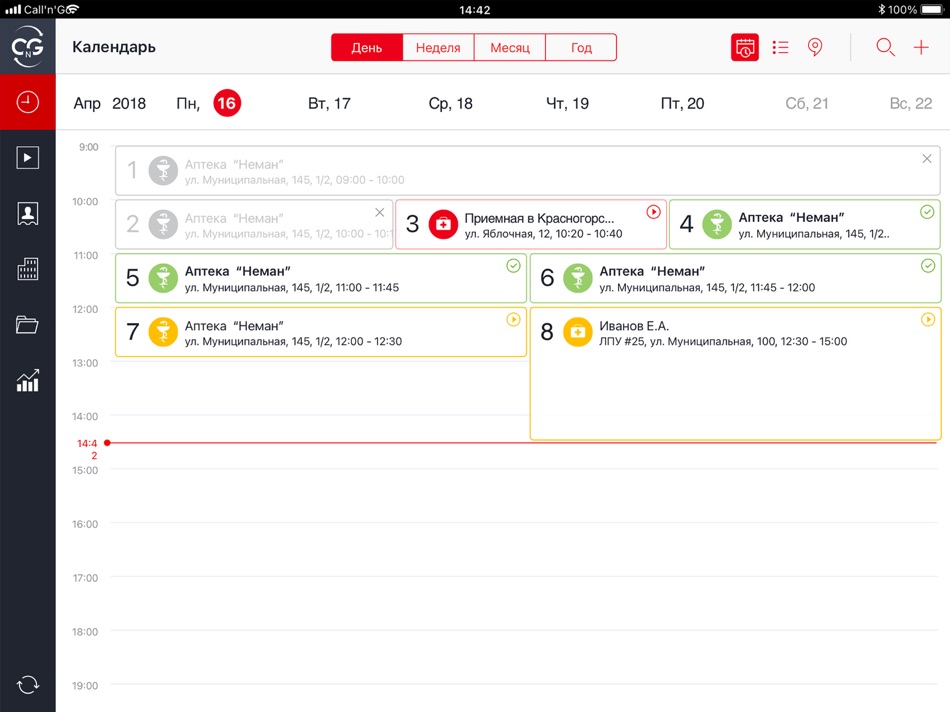
Task: Tap the green pharmacy icon of visit 4
Action: click(x=717, y=224)
